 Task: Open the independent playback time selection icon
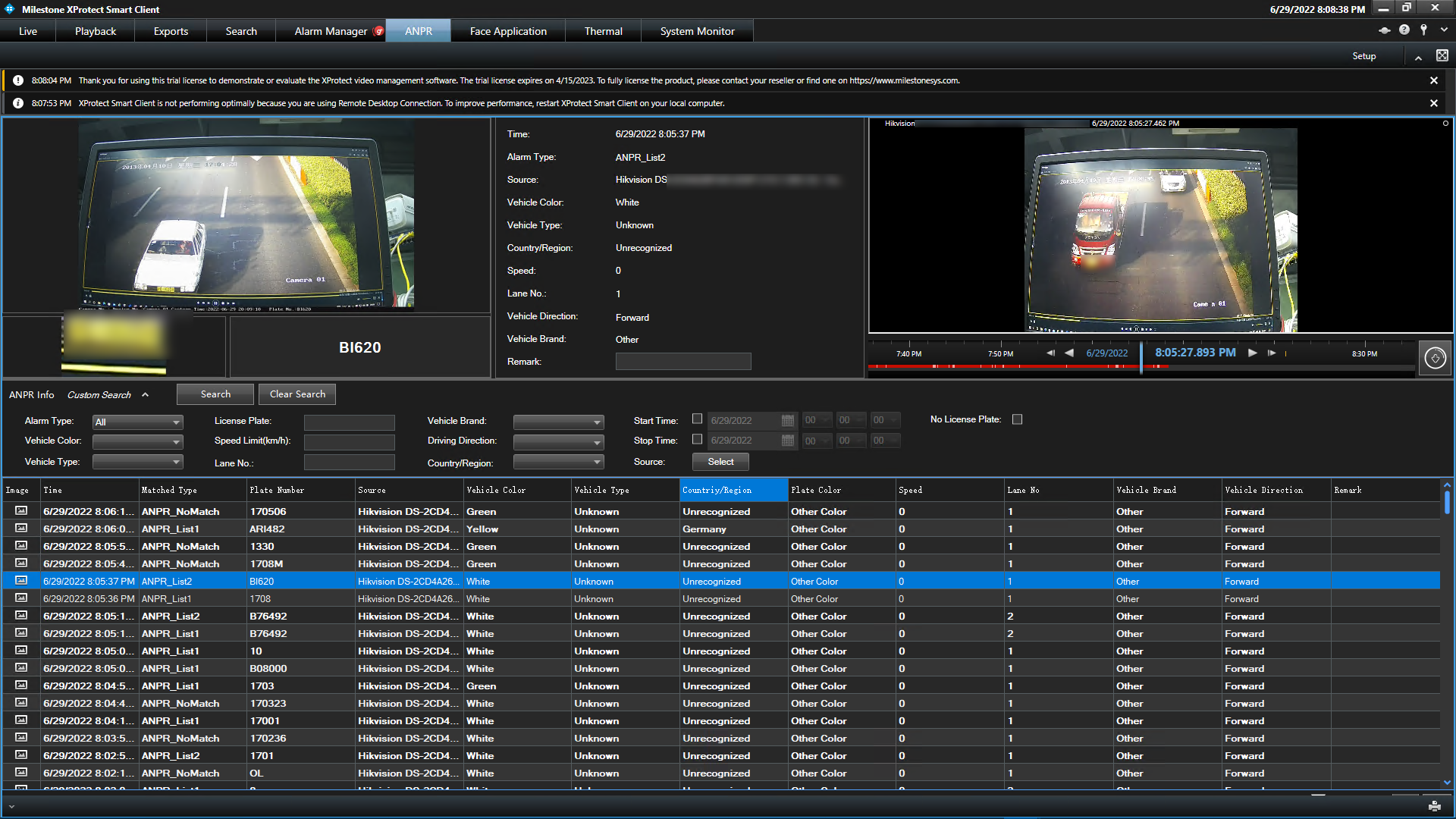[x=1435, y=358]
